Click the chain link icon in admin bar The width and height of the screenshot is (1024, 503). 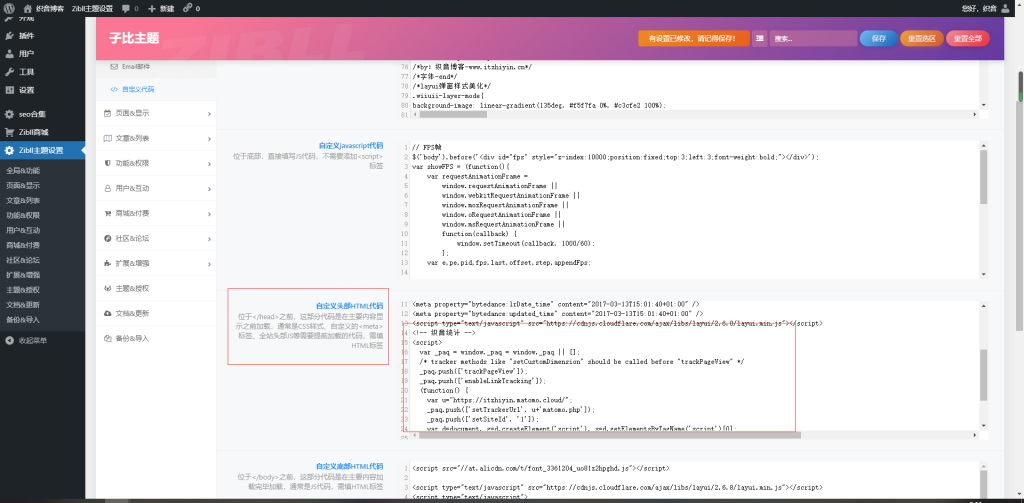tap(188, 7)
